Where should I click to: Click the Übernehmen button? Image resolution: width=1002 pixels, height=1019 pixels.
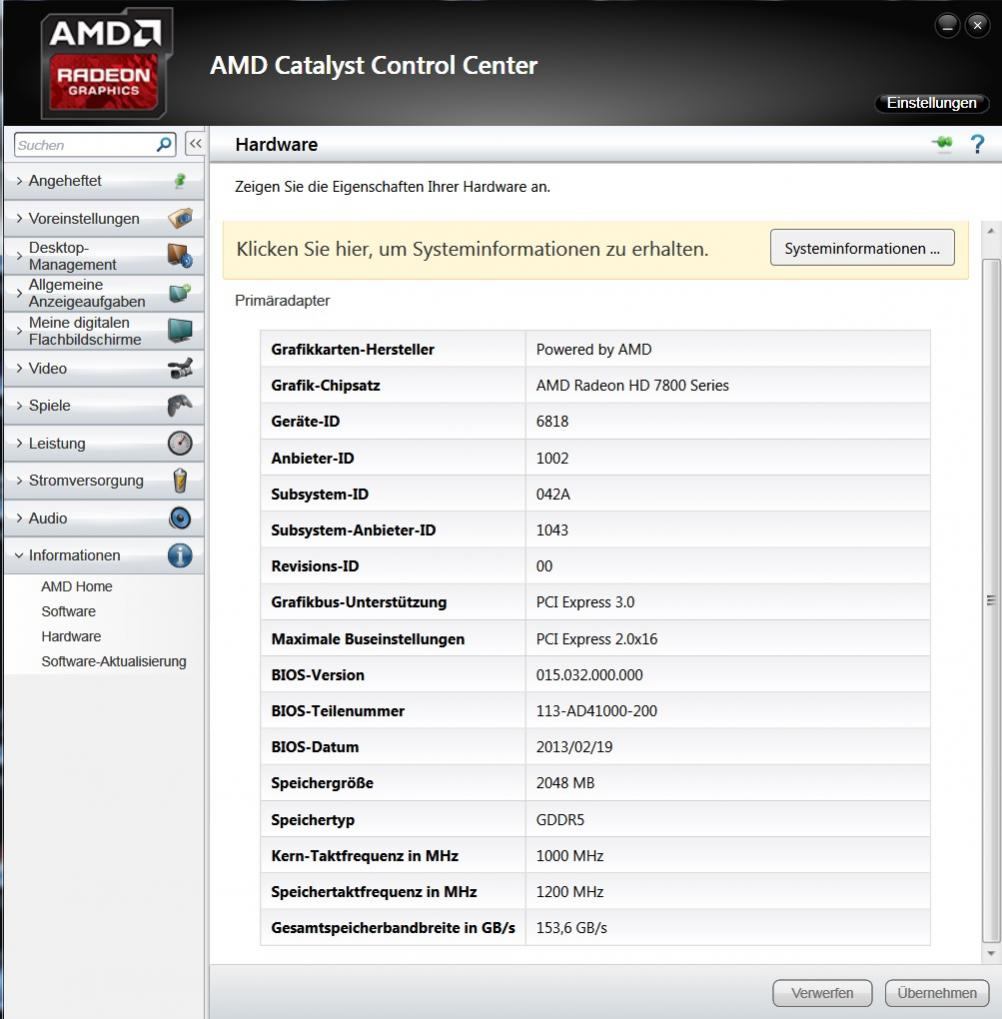pos(937,993)
